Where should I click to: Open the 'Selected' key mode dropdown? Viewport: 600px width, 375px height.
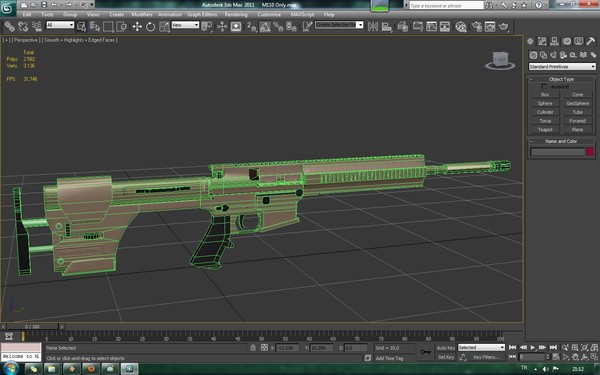[x=481, y=347]
